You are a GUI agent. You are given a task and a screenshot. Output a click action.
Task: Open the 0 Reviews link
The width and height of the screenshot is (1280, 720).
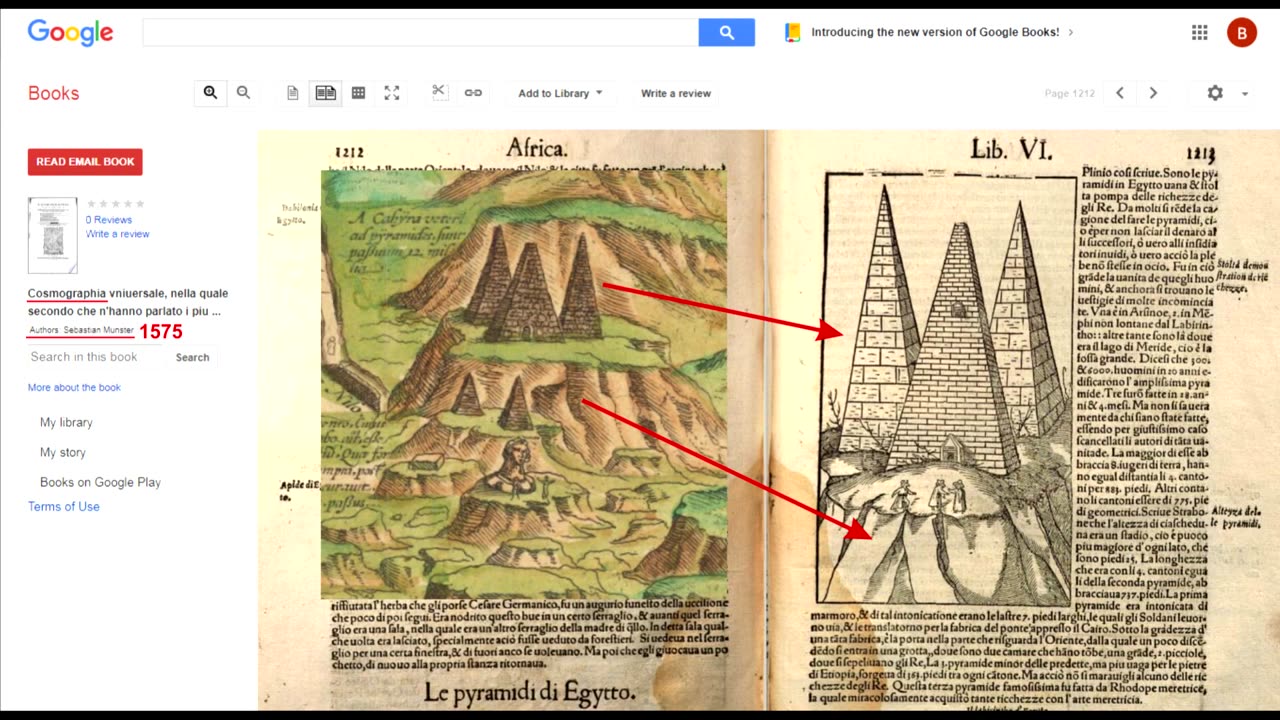(109, 220)
